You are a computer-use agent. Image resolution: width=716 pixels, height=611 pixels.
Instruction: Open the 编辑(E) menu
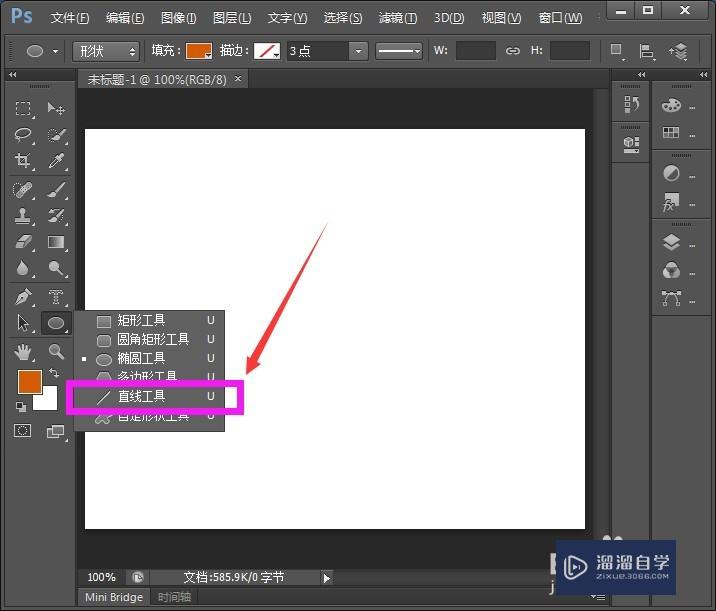[125, 18]
